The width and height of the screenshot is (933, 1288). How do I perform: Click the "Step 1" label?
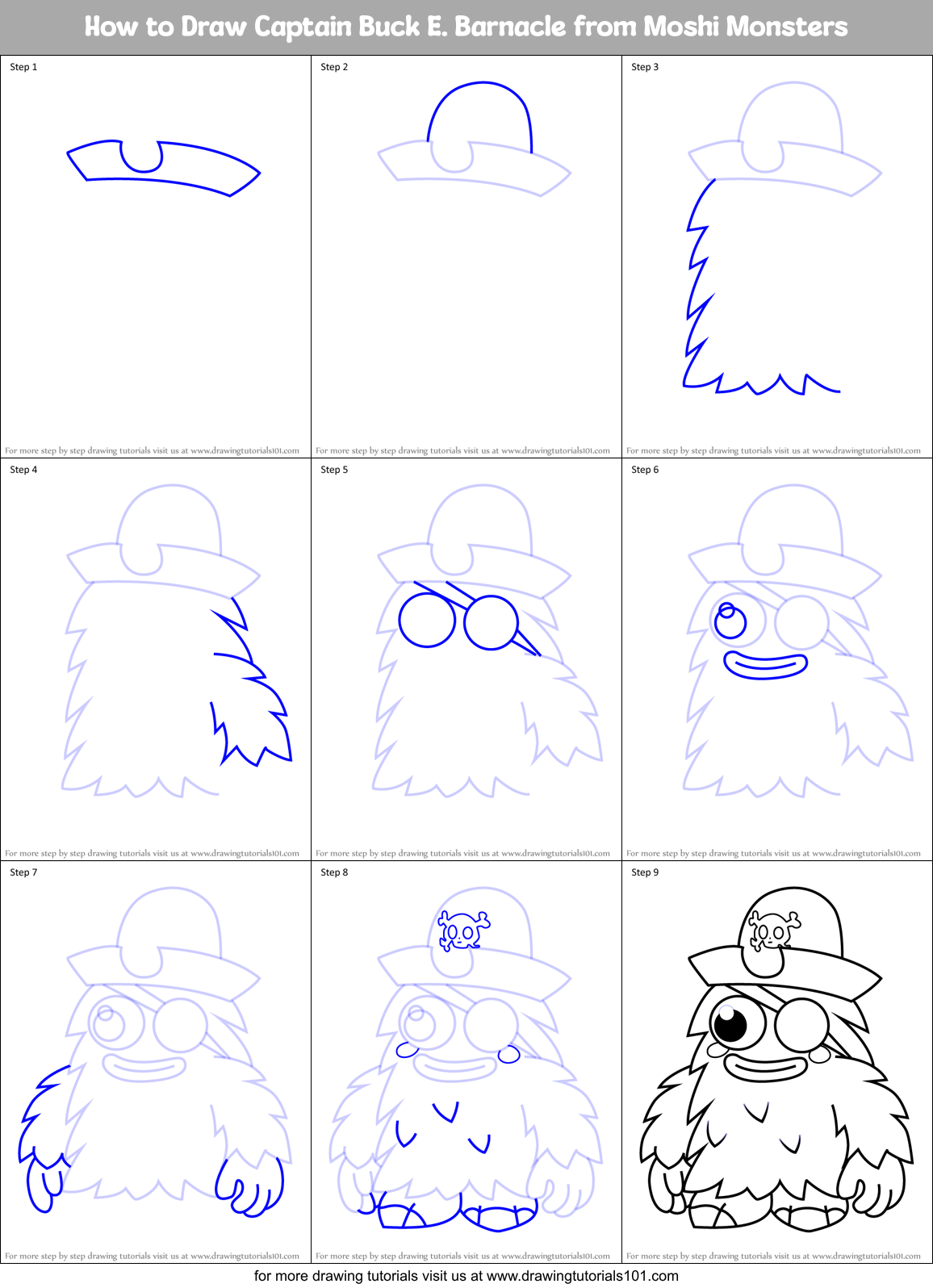pyautogui.click(x=23, y=67)
